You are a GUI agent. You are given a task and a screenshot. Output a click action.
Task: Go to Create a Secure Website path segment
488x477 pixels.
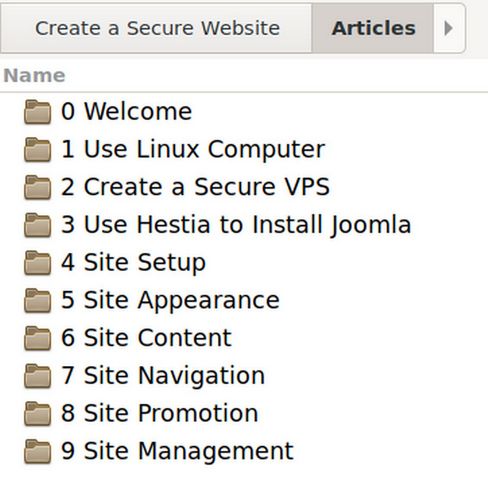pyautogui.click(x=156, y=28)
